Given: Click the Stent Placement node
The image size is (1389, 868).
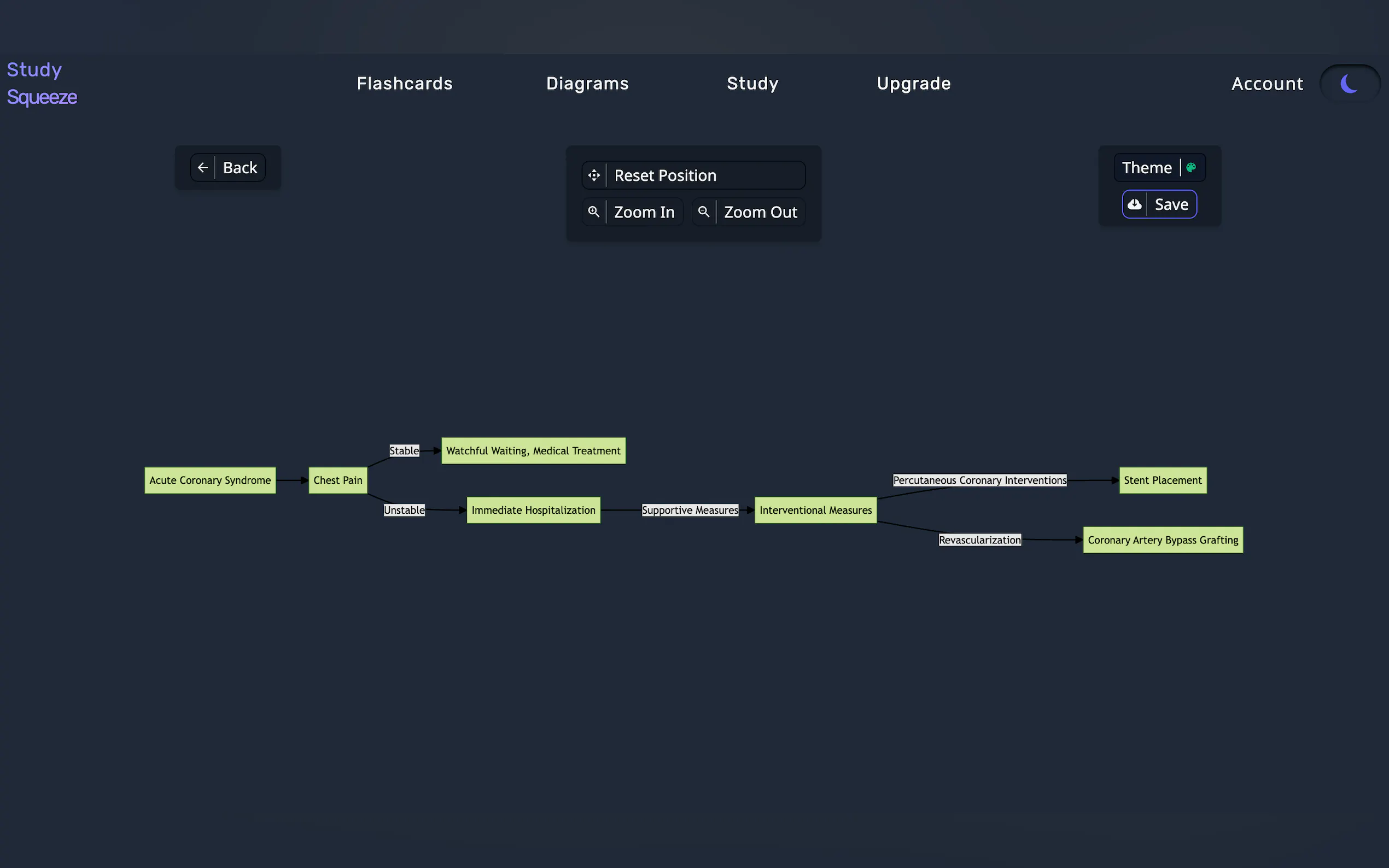Looking at the screenshot, I should tap(1162, 480).
